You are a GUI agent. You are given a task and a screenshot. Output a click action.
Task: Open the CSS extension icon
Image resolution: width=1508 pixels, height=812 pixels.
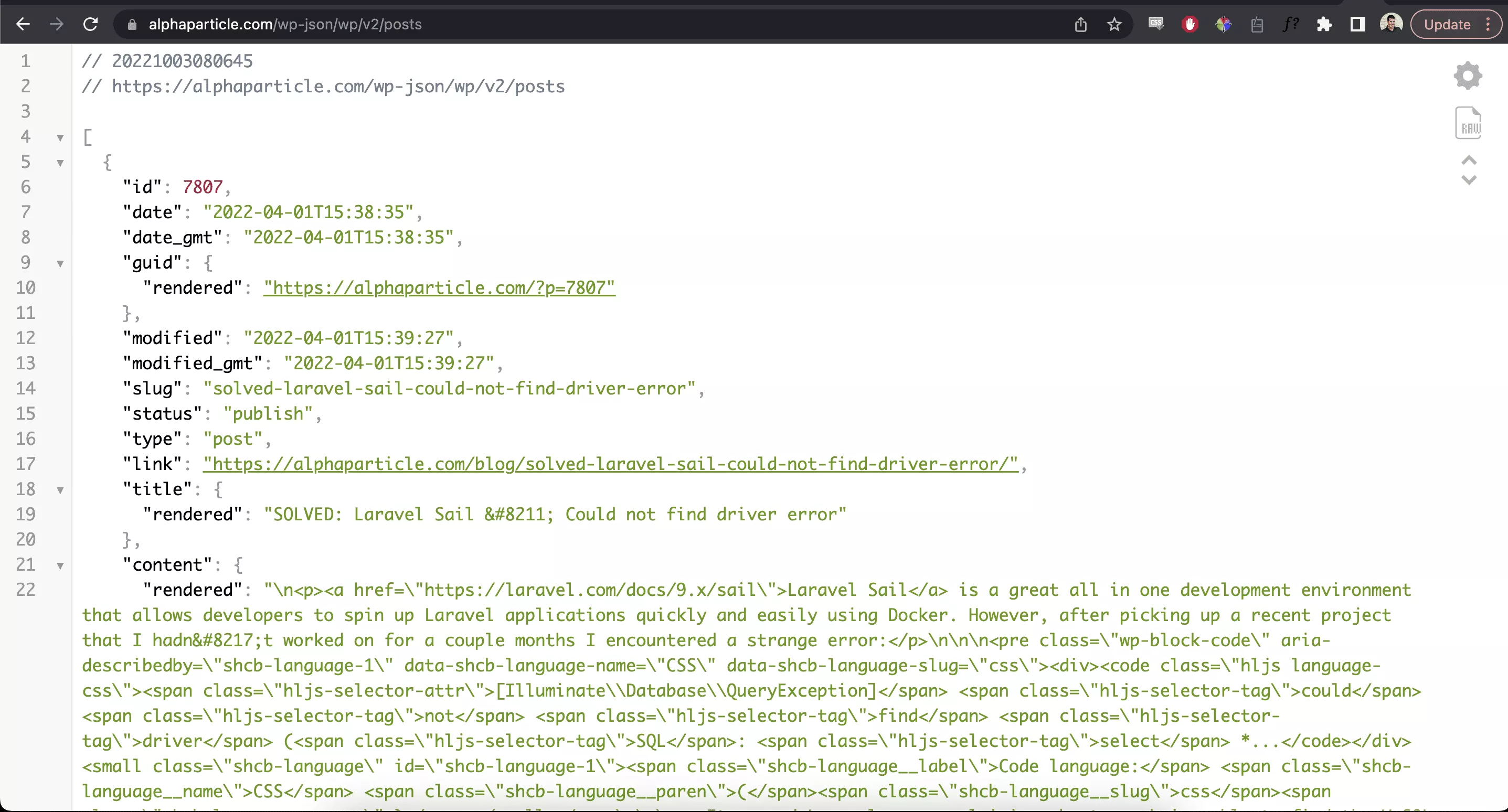point(1156,24)
